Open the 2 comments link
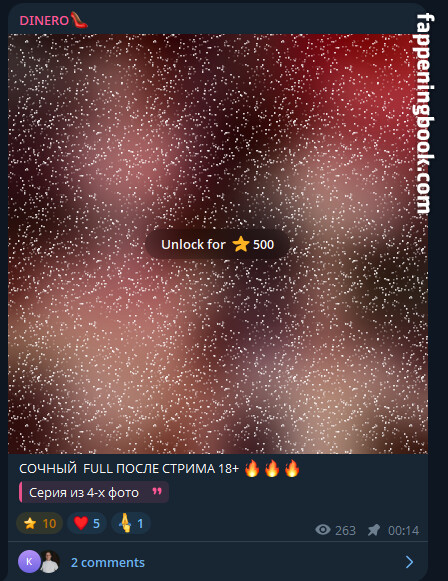 (108, 562)
